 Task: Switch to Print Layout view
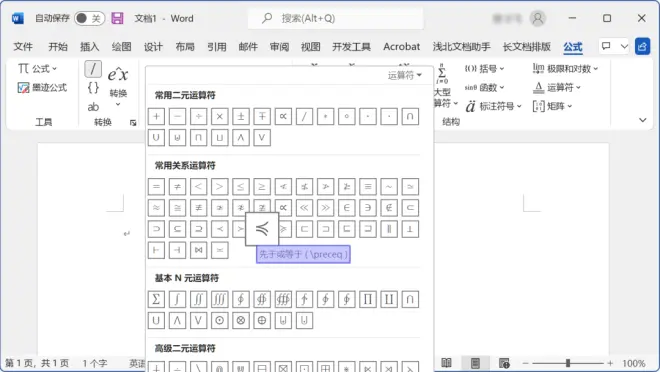click(x=475, y=363)
